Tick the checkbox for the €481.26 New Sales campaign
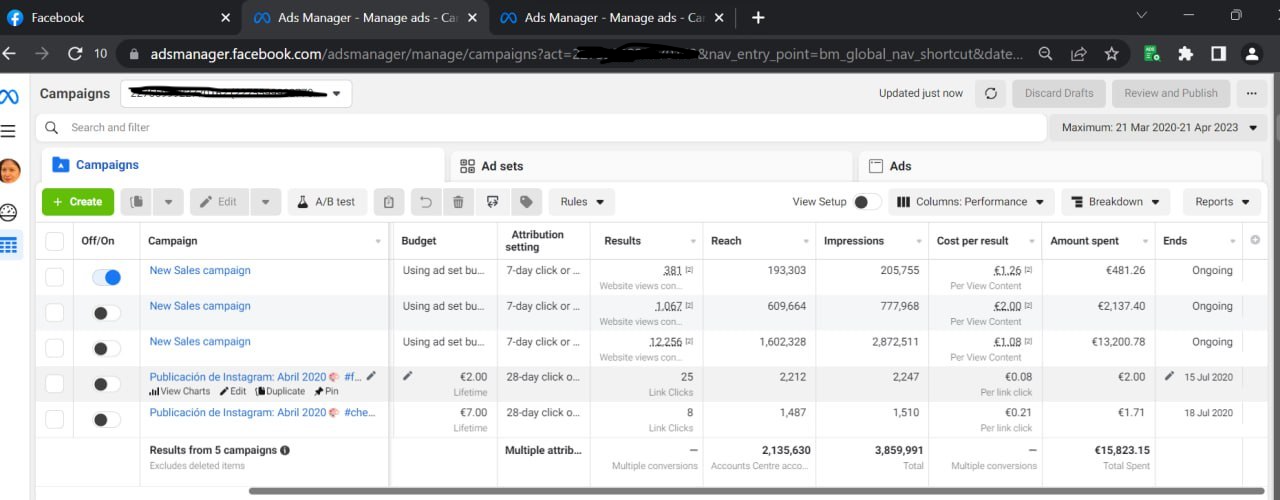The height and width of the screenshot is (500, 1280). [54, 277]
